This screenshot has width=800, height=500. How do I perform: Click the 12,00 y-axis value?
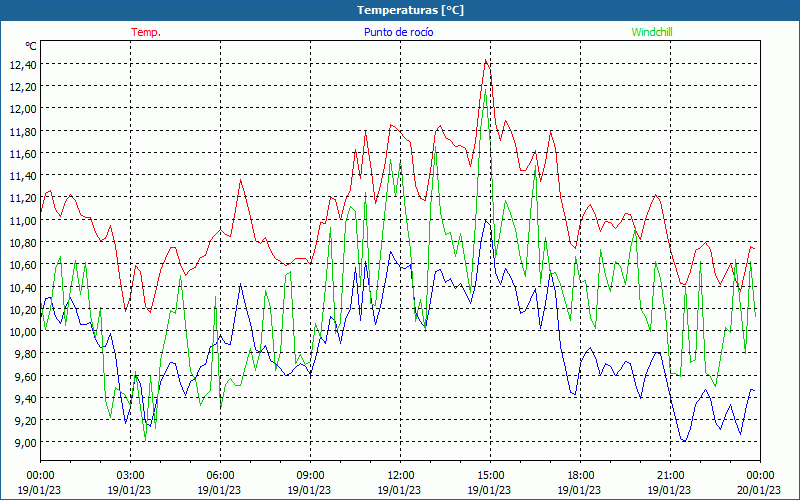[x=23, y=109]
